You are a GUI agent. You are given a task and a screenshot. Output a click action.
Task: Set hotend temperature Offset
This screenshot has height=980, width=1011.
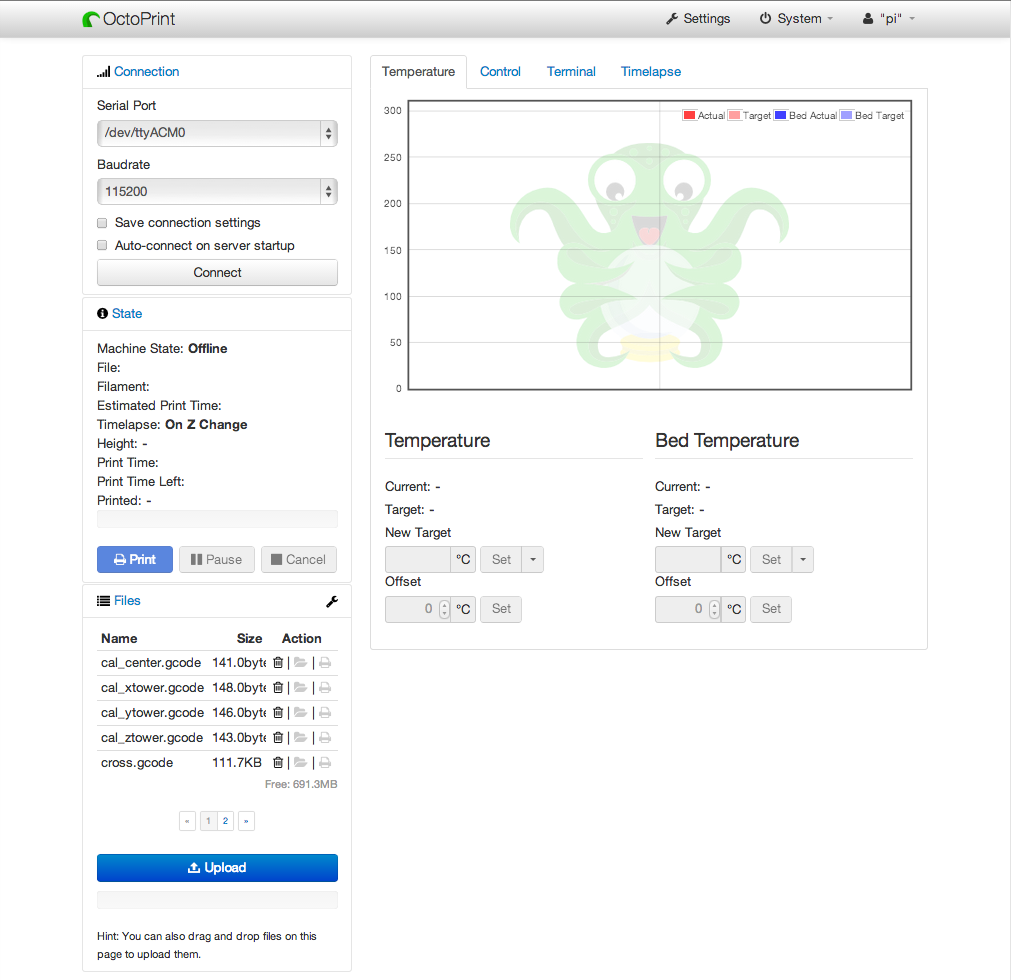click(x=501, y=609)
